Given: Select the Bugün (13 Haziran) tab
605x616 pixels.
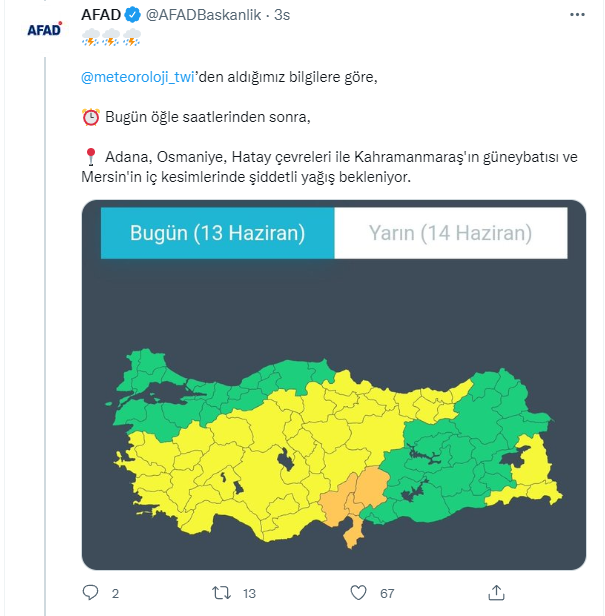Looking at the screenshot, I should pyautogui.click(x=217, y=234).
